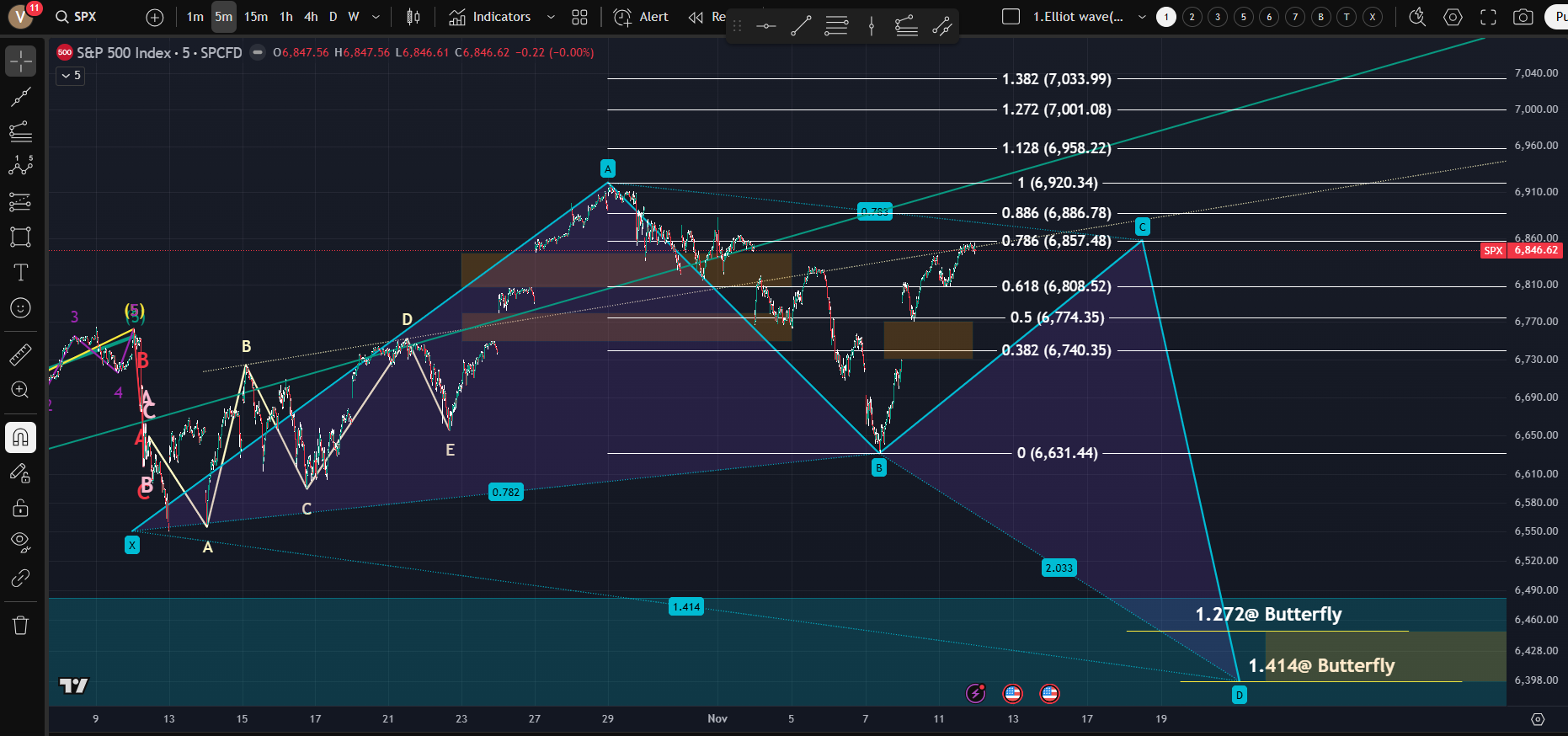Select the candlestick chart type icon
1568x736 pixels.
(413, 17)
